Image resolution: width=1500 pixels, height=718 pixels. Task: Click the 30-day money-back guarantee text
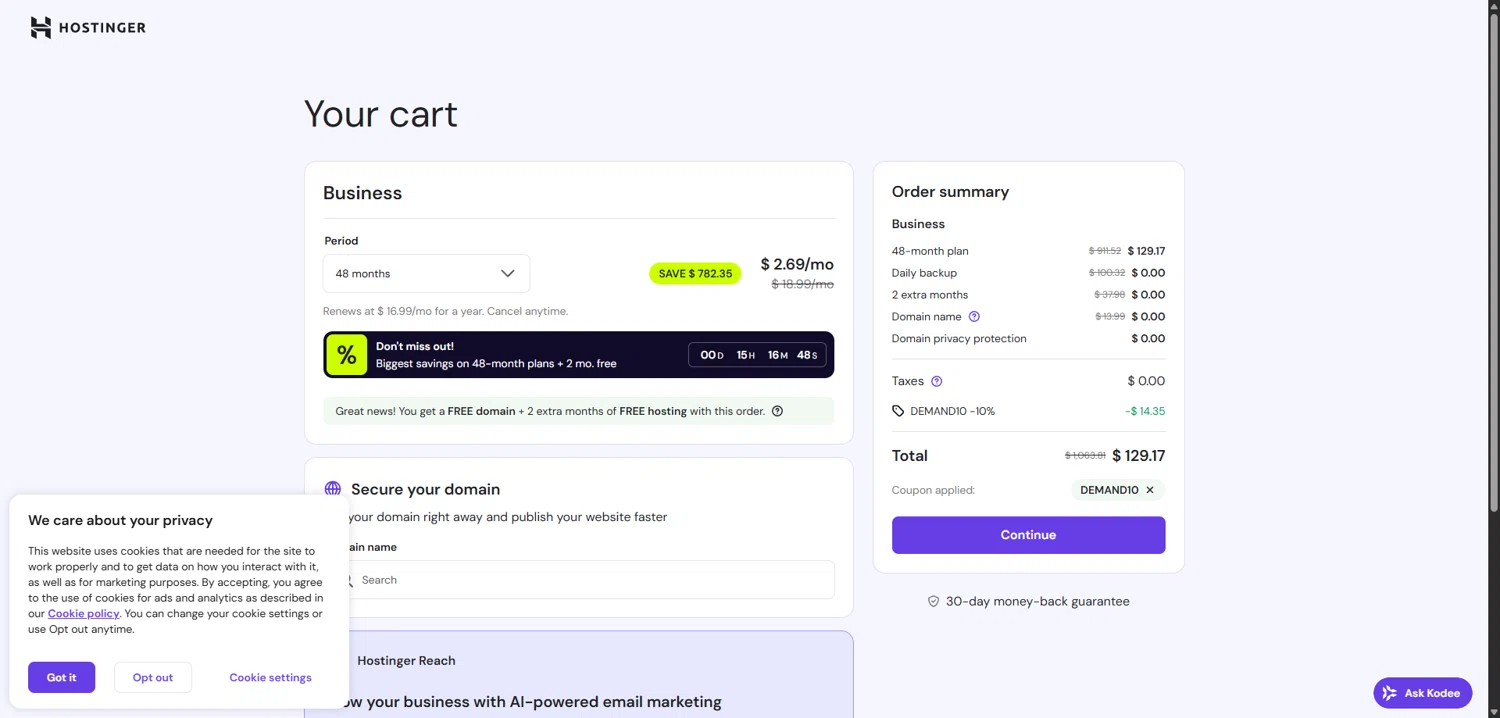[x=1038, y=602]
